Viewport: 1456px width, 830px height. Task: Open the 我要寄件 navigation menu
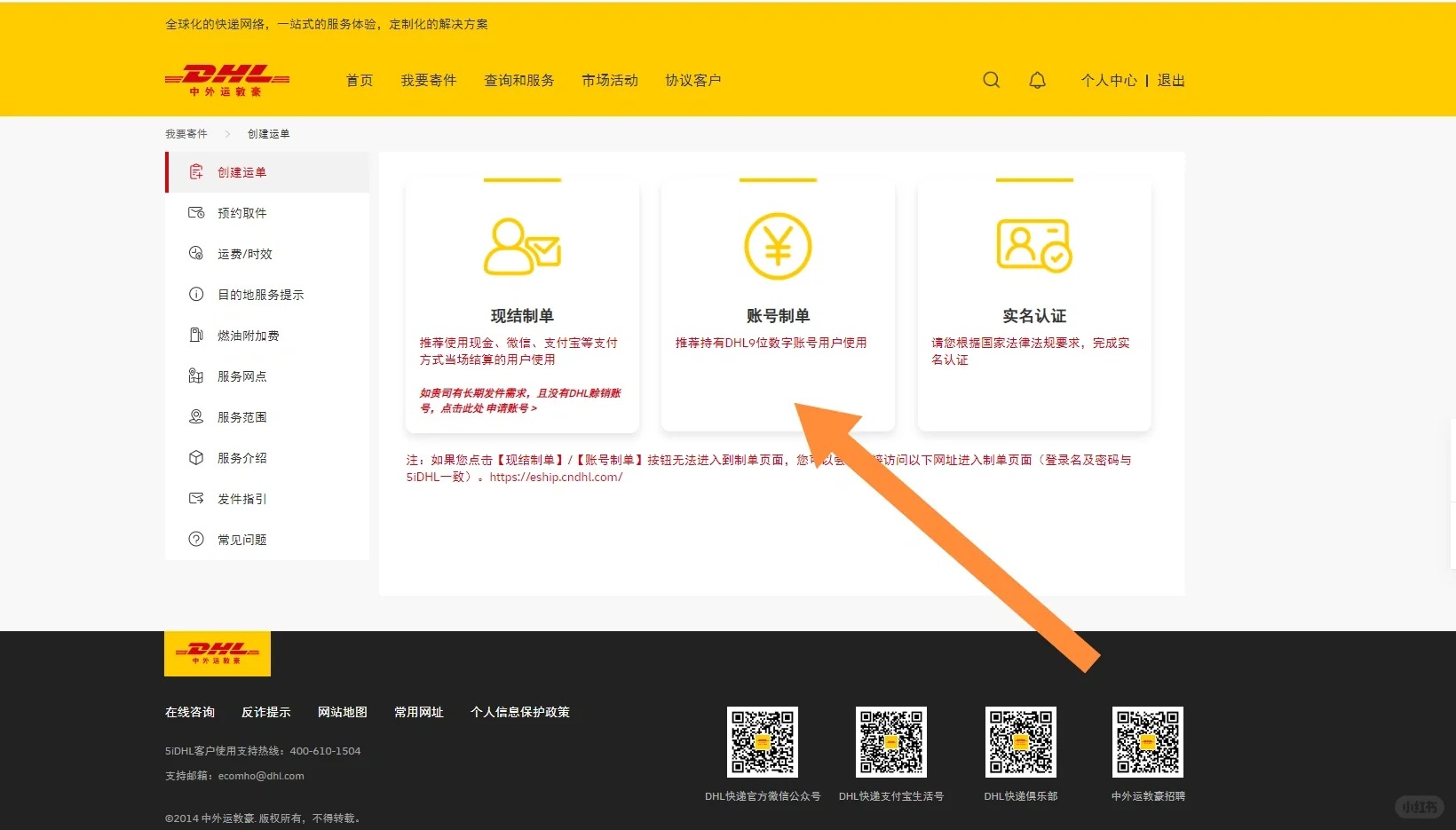(x=428, y=81)
